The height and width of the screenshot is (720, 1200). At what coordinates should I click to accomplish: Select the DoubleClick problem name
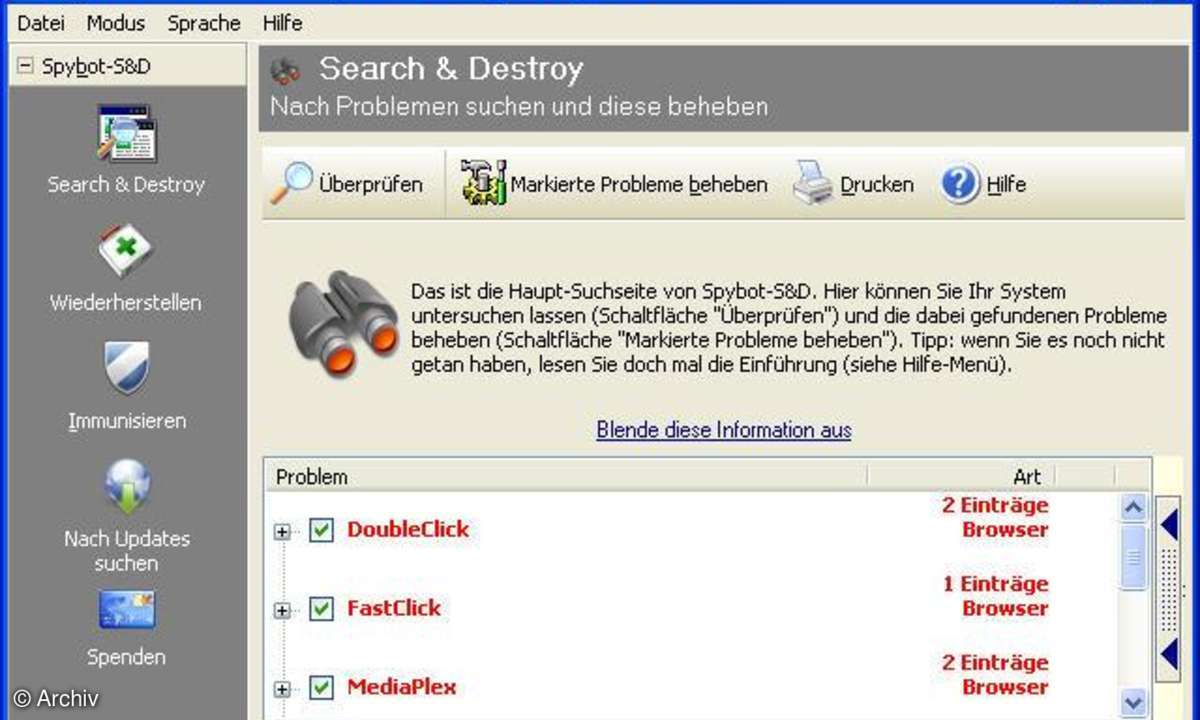(x=408, y=530)
